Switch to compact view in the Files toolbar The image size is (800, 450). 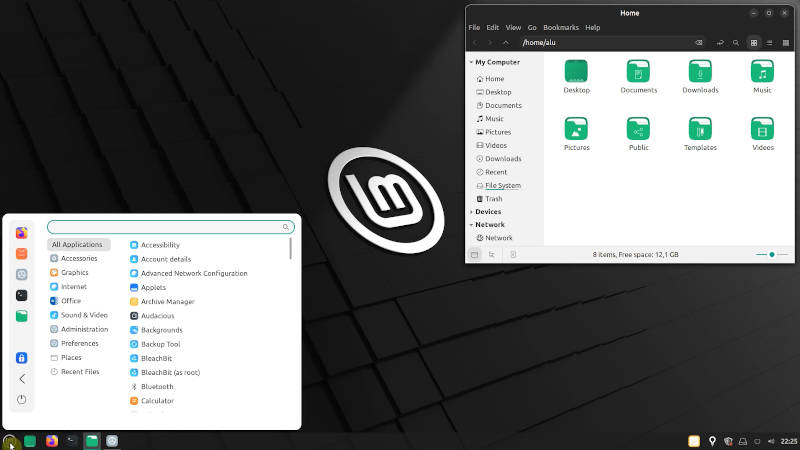coord(786,43)
